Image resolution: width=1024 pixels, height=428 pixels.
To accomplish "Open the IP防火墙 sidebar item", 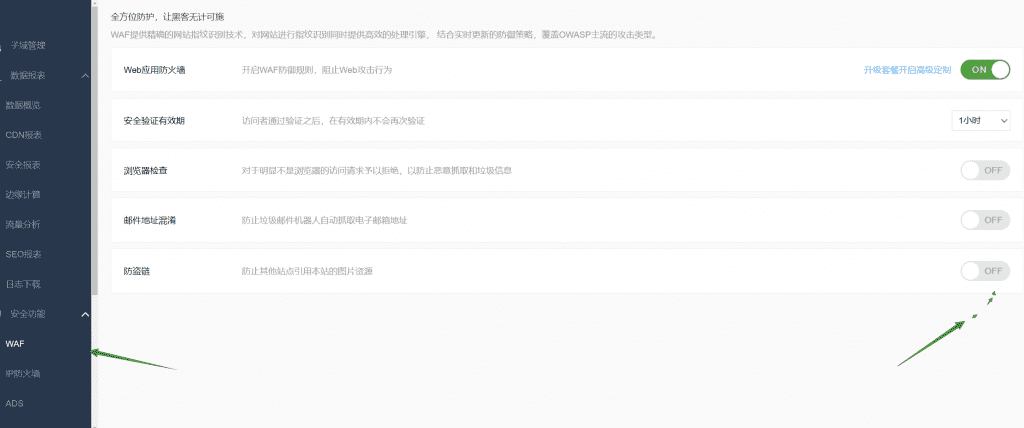I will tap(22, 374).
